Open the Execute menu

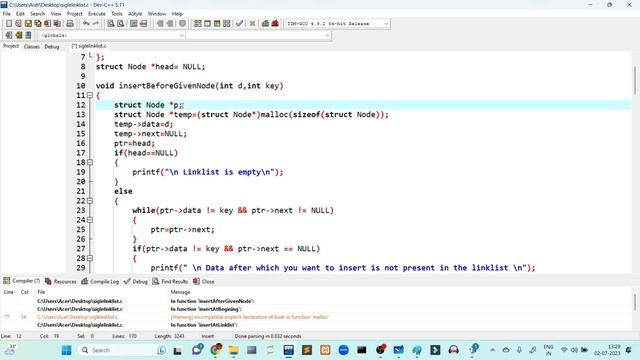pos(97,13)
